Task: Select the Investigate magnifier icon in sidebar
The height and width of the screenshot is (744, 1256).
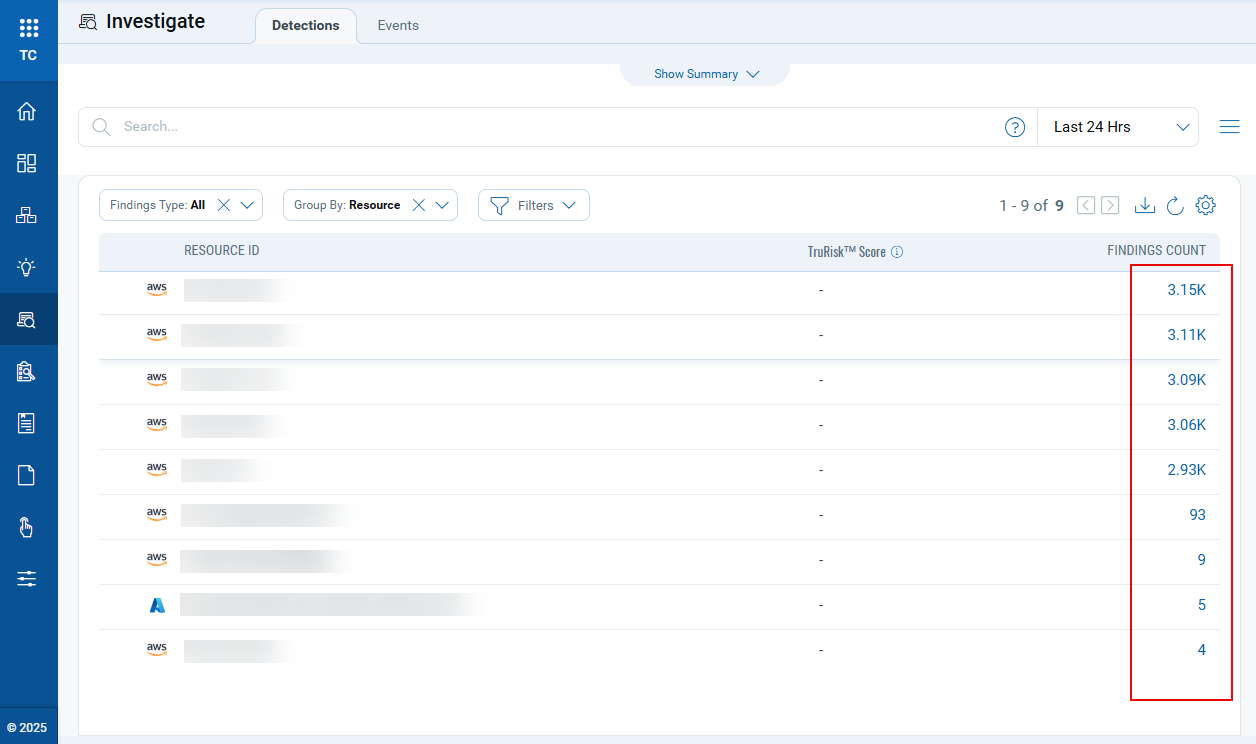Action: click(x=28, y=319)
